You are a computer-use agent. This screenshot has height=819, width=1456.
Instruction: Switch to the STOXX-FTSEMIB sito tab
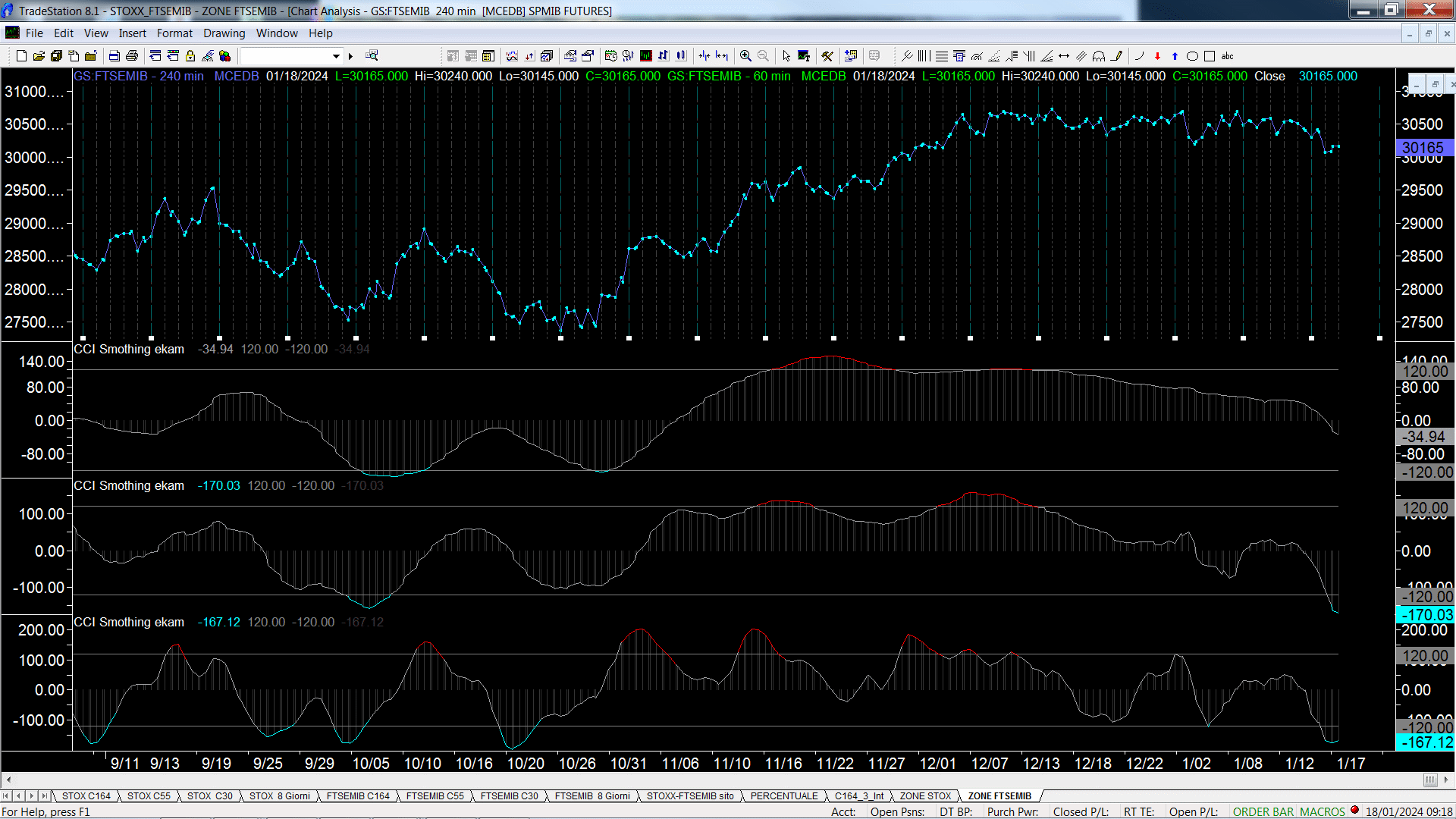(x=690, y=796)
